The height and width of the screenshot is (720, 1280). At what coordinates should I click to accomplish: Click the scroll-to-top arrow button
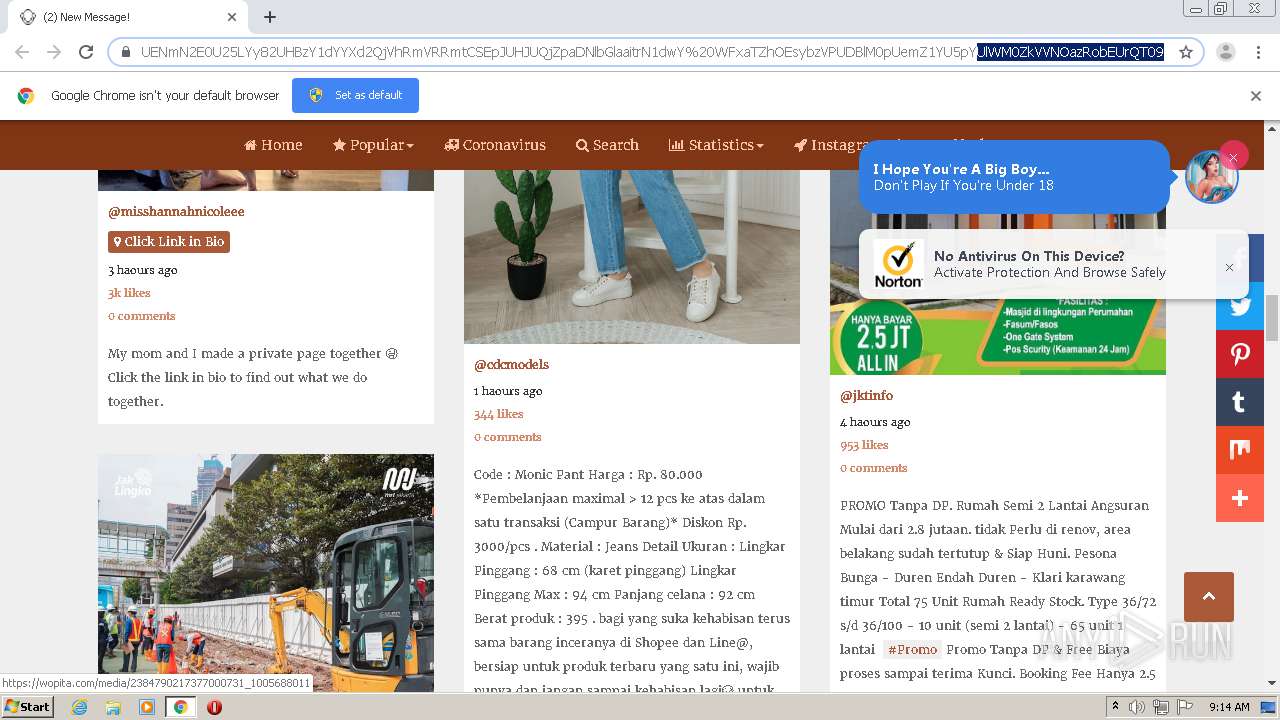click(x=1208, y=597)
